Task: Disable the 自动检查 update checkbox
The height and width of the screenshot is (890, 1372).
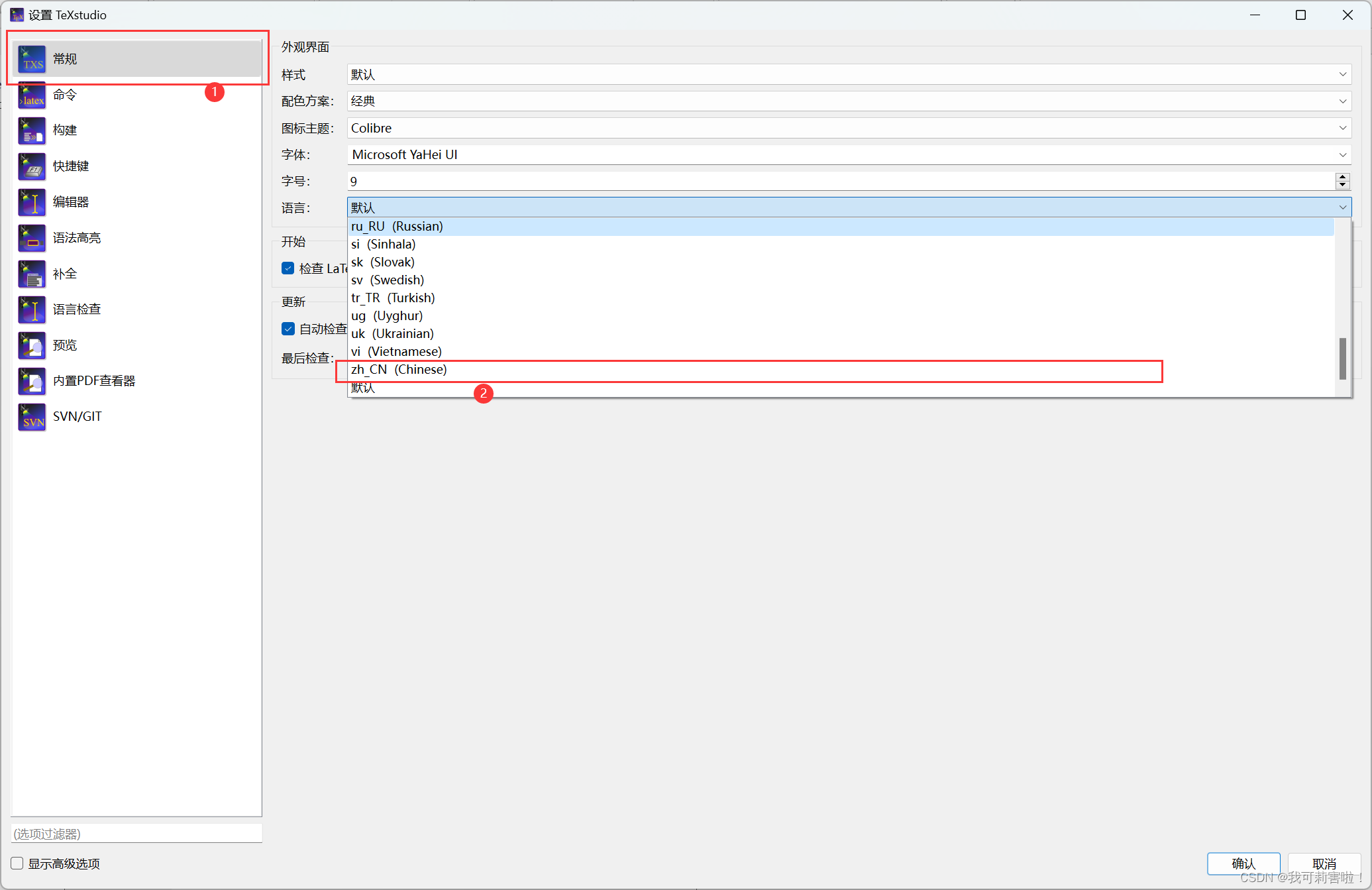Action: coord(288,329)
